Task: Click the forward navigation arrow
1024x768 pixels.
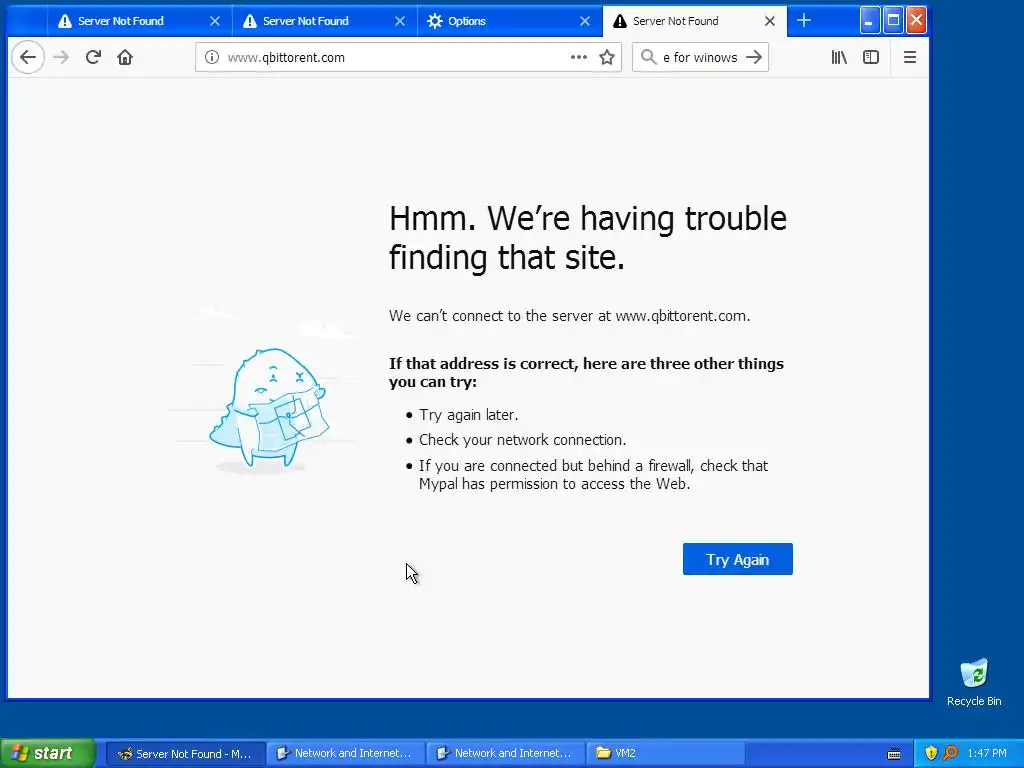Action: [61, 57]
